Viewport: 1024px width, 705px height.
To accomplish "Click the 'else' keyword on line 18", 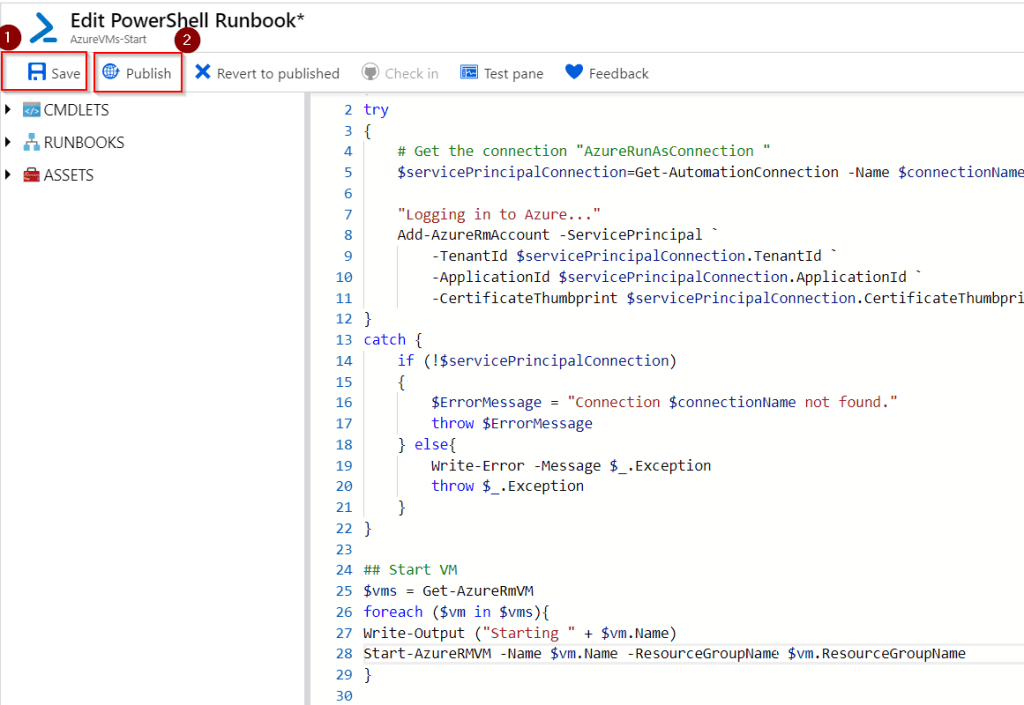I will [431, 445].
